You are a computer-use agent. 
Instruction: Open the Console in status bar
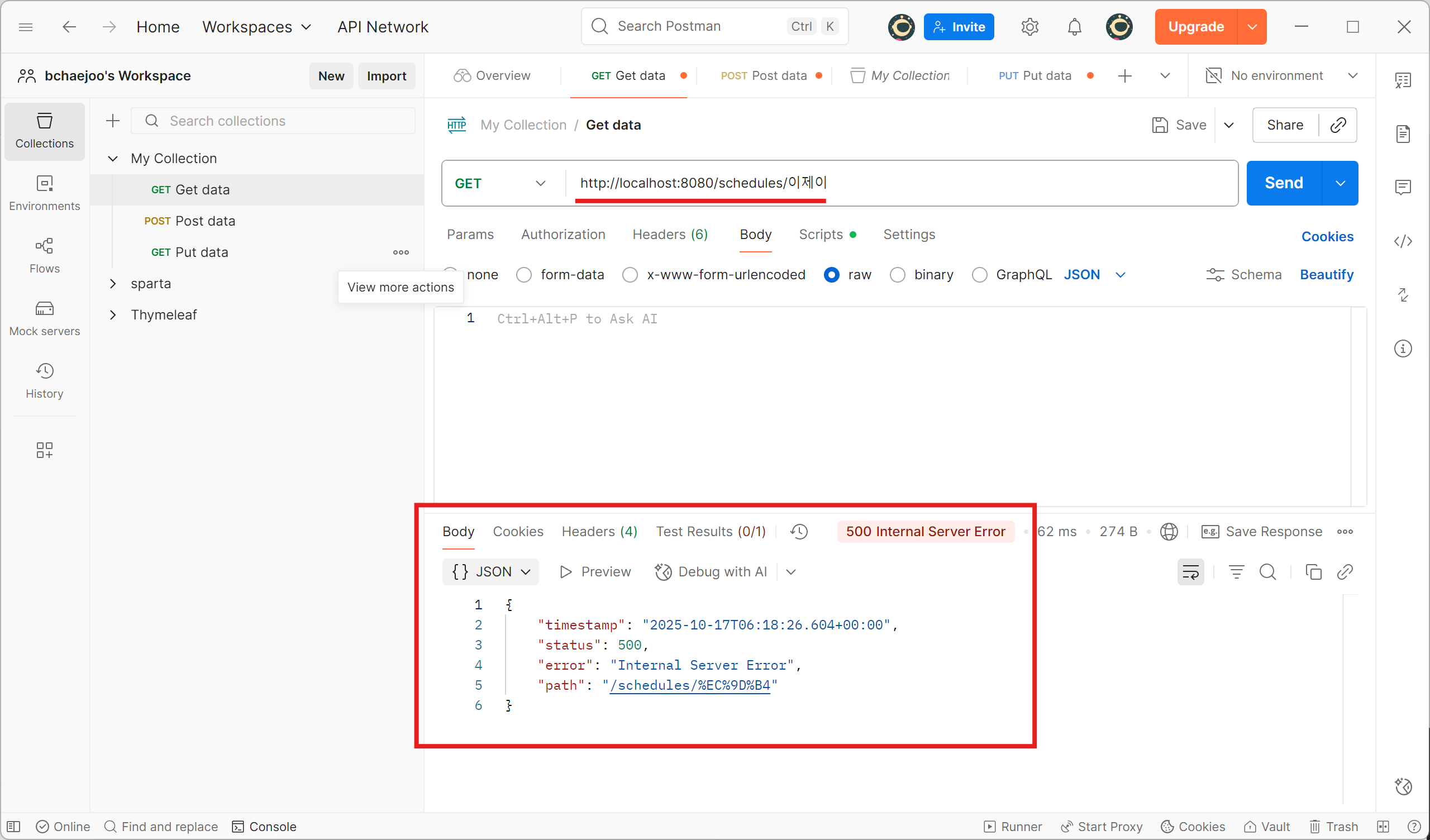(x=264, y=827)
